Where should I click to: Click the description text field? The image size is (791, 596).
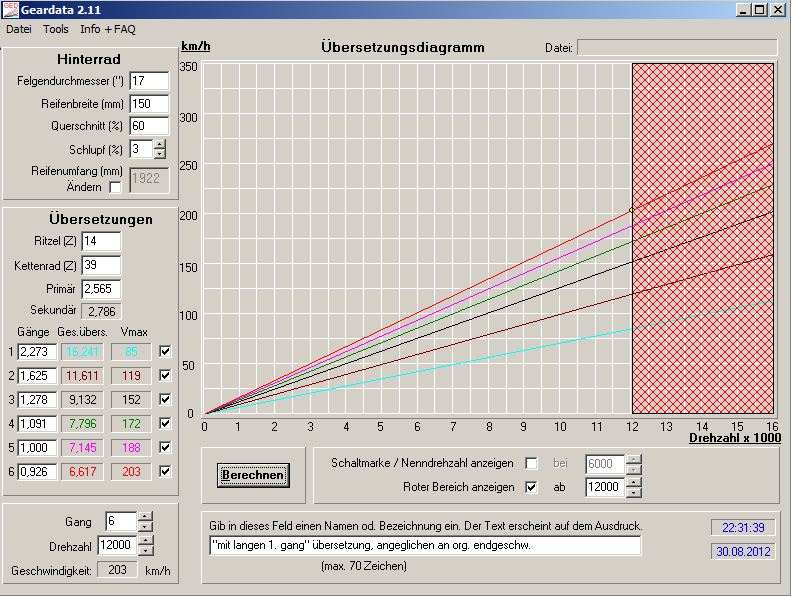(424, 545)
